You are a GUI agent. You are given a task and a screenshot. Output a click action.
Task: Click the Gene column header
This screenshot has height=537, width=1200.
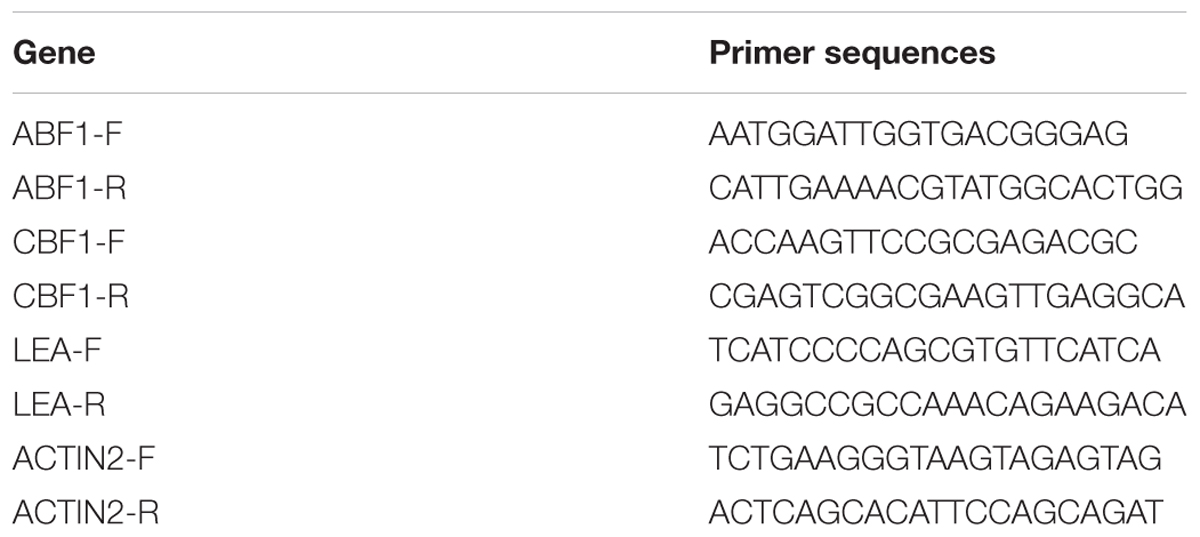(x=54, y=53)
